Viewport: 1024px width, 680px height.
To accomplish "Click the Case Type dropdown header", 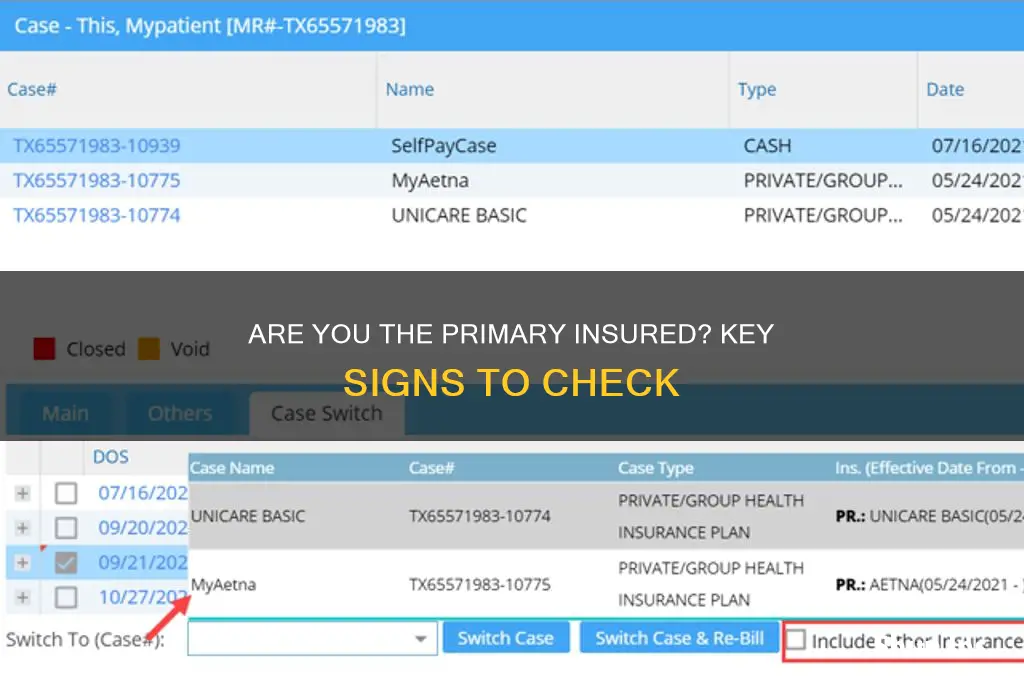I will coord(656,468).
